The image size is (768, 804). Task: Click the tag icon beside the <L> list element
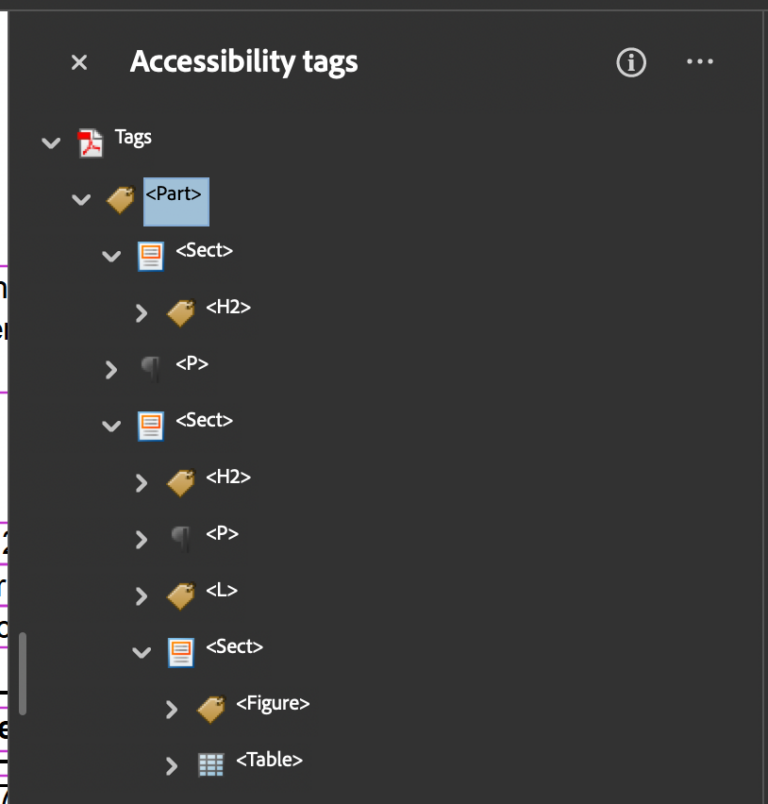(x=181, y=596)
